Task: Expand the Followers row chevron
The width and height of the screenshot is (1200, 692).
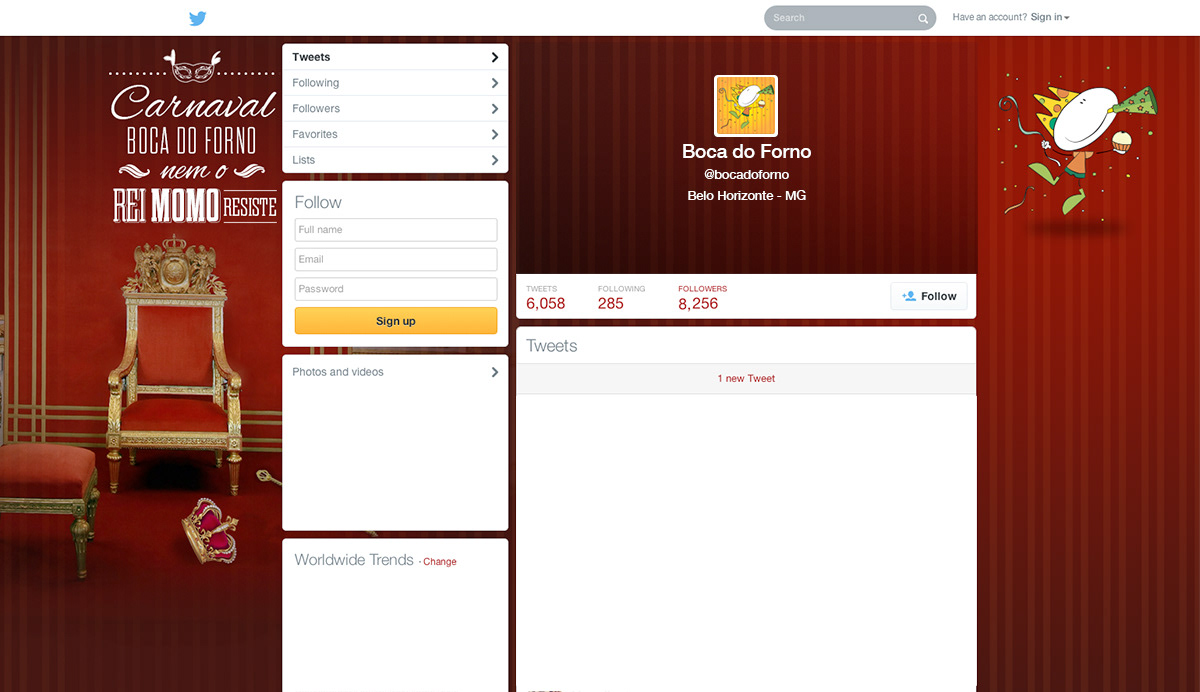Action: pyautogui.click(x=495, y=108)
